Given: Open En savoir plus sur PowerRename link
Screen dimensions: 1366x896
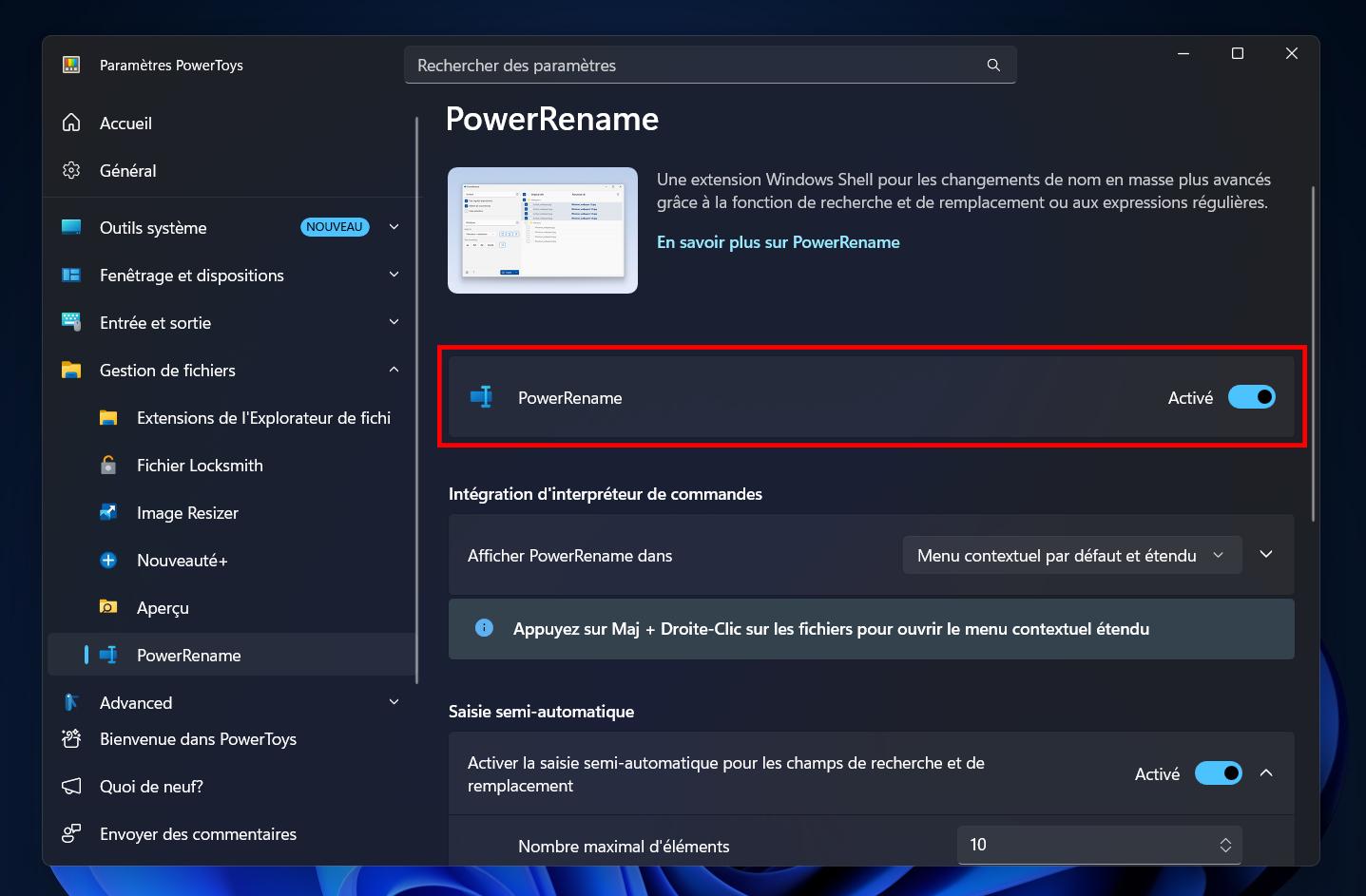Looking at the screenshot, I should pos(778,242).
